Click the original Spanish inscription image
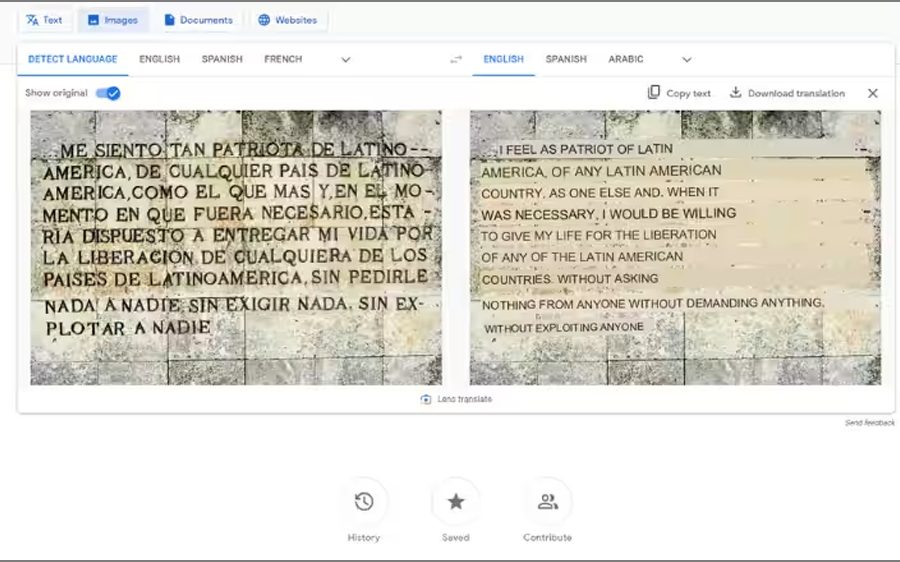The height and width of the screenshot is (562, 900). point(236,247)
